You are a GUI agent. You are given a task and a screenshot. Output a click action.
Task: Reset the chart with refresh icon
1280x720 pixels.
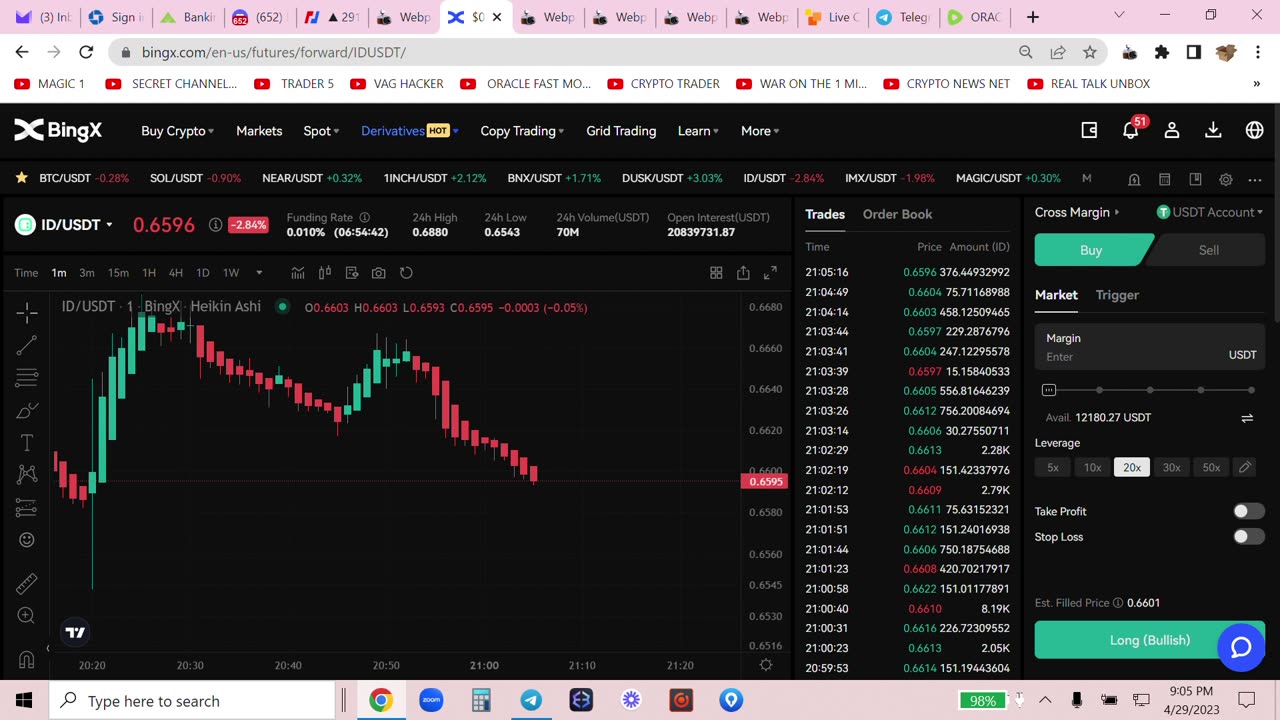coord(406,273)
